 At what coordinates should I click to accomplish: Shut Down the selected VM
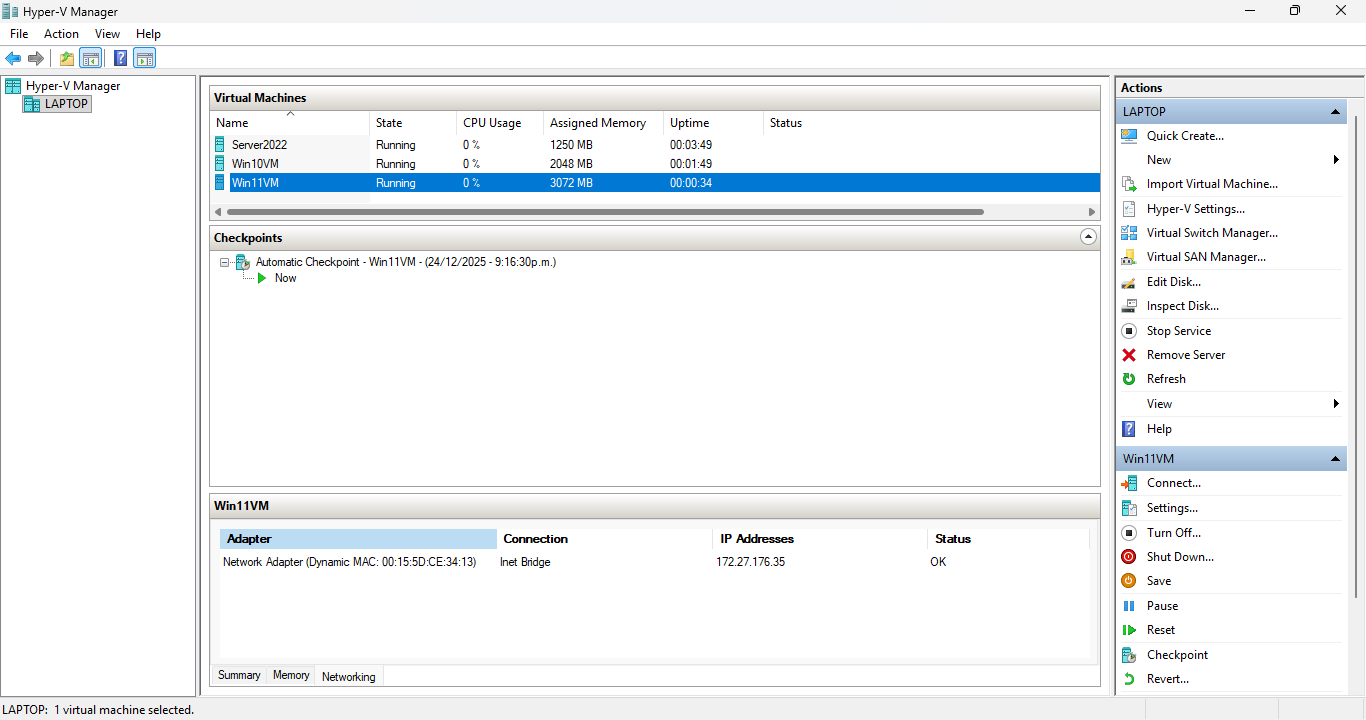[x=1180, y=557]
